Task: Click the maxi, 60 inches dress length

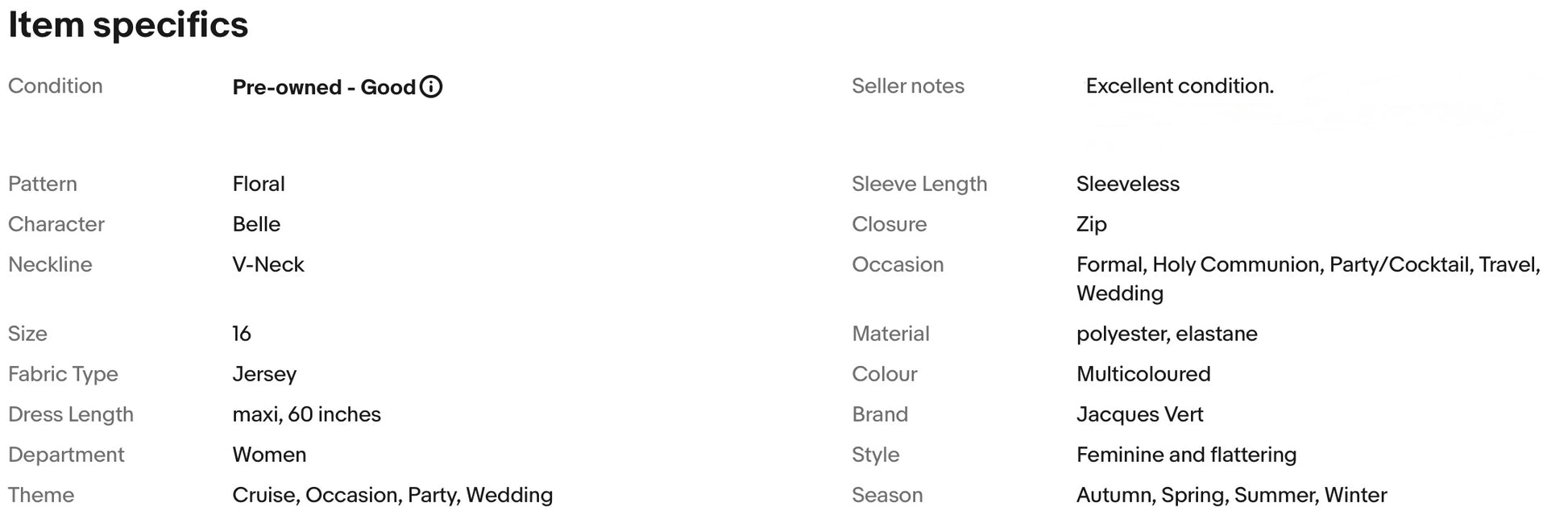Action: coord(306,414)
